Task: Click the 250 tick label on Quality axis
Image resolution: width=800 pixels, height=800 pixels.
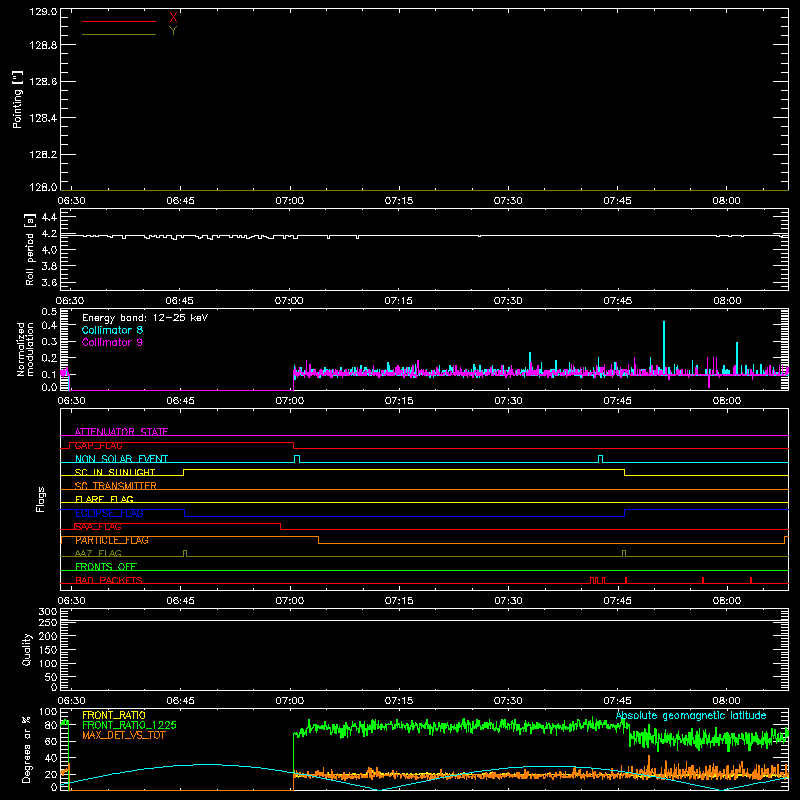Action: pos(47,622)
